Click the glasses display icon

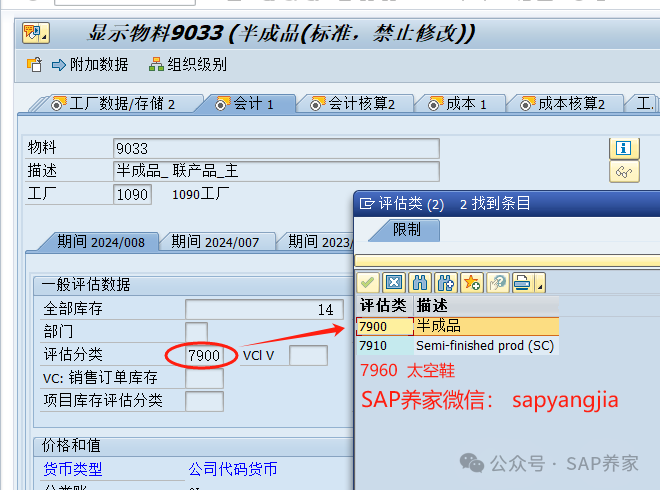pyautogui.click(x=624, y=171)
